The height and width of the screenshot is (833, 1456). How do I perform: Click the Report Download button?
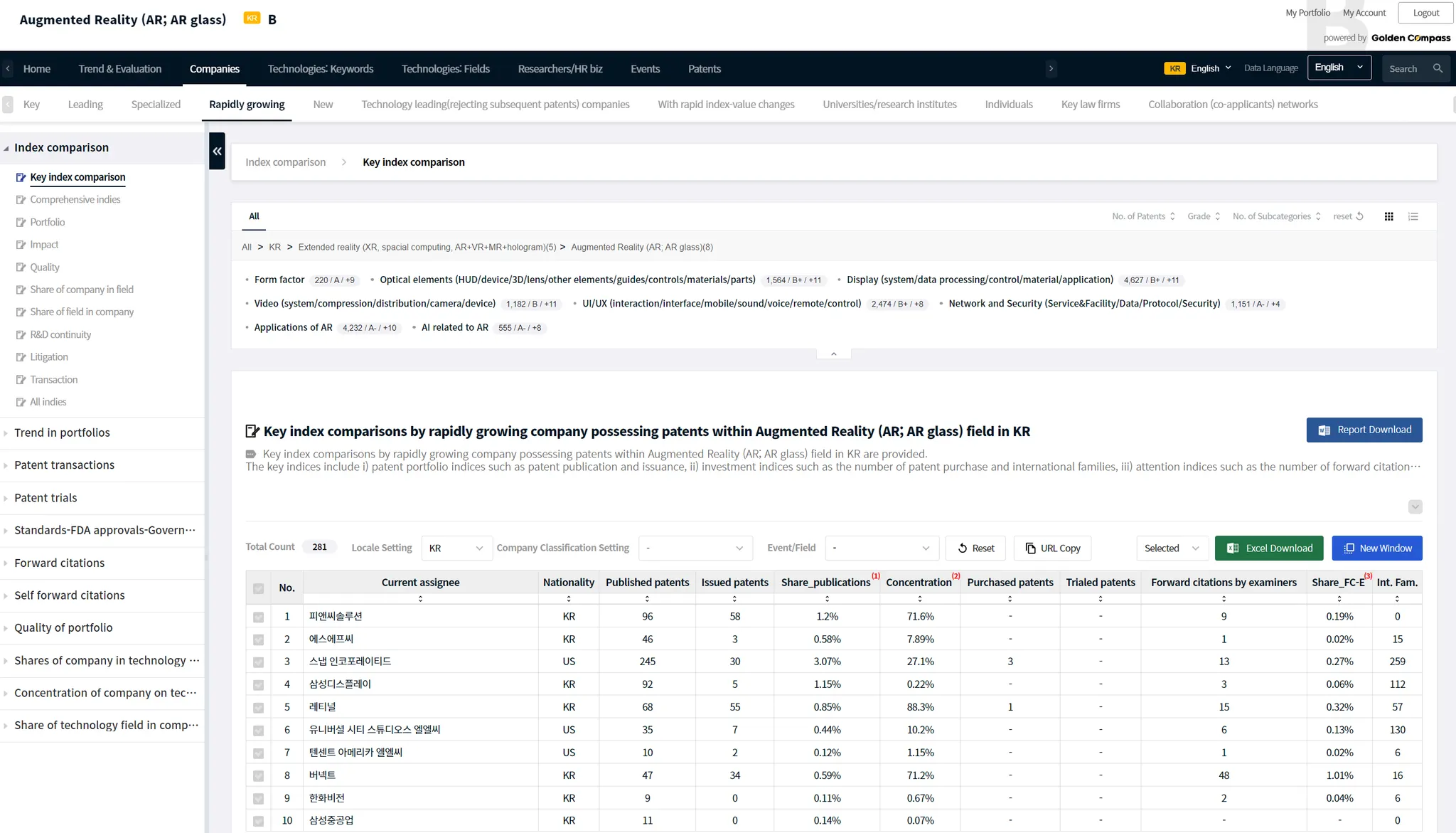pyautogui.click(x=1364, y=430)
